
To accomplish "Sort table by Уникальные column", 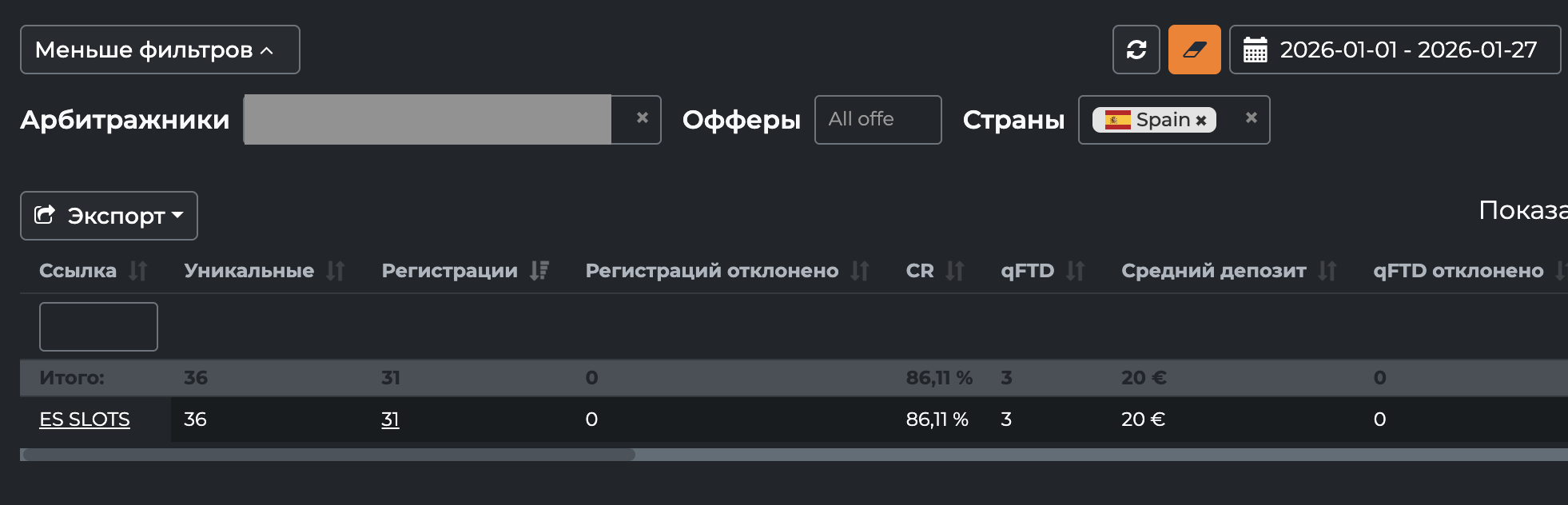I will pos(336,271).
